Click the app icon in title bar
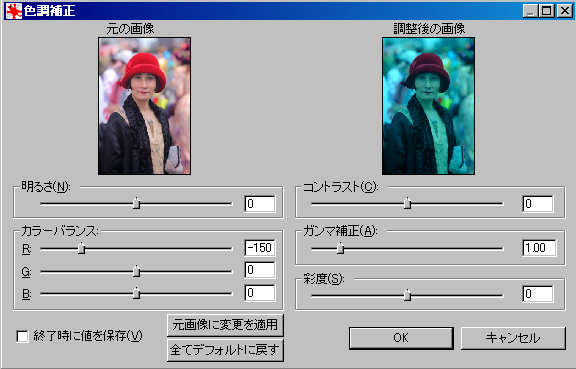 pos(14,11)
